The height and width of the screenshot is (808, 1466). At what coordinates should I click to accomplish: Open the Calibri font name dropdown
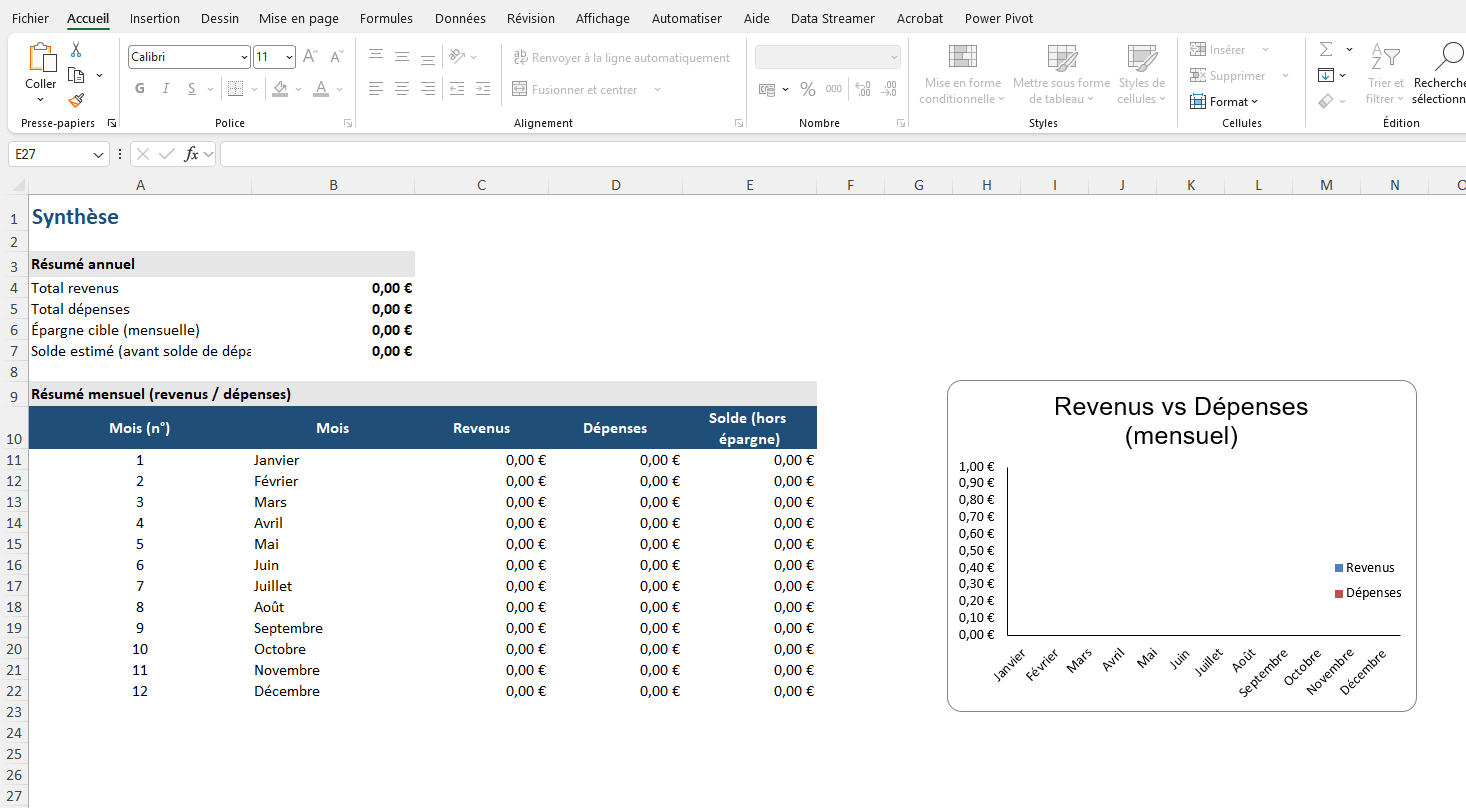point(244,57)
